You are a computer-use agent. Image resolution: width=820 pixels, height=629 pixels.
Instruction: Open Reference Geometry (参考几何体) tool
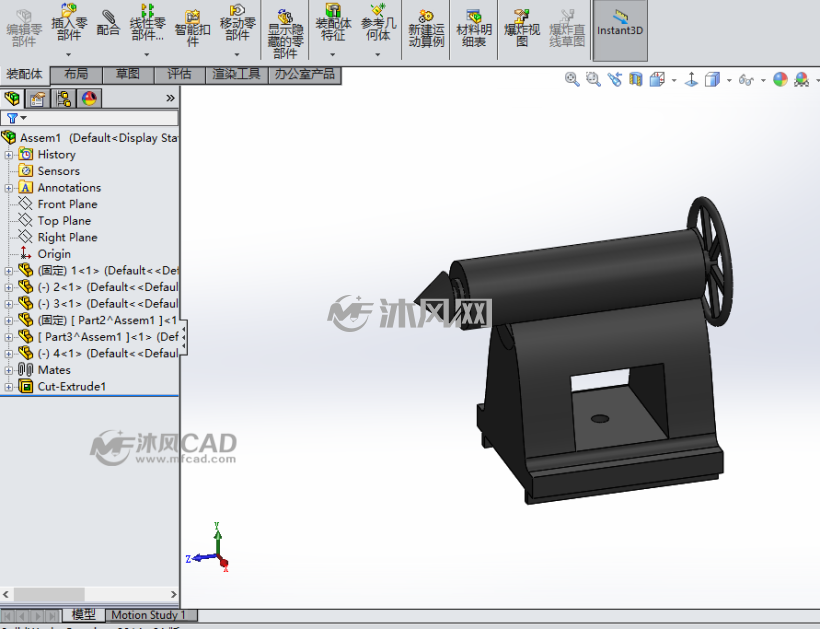click(378, 22)
